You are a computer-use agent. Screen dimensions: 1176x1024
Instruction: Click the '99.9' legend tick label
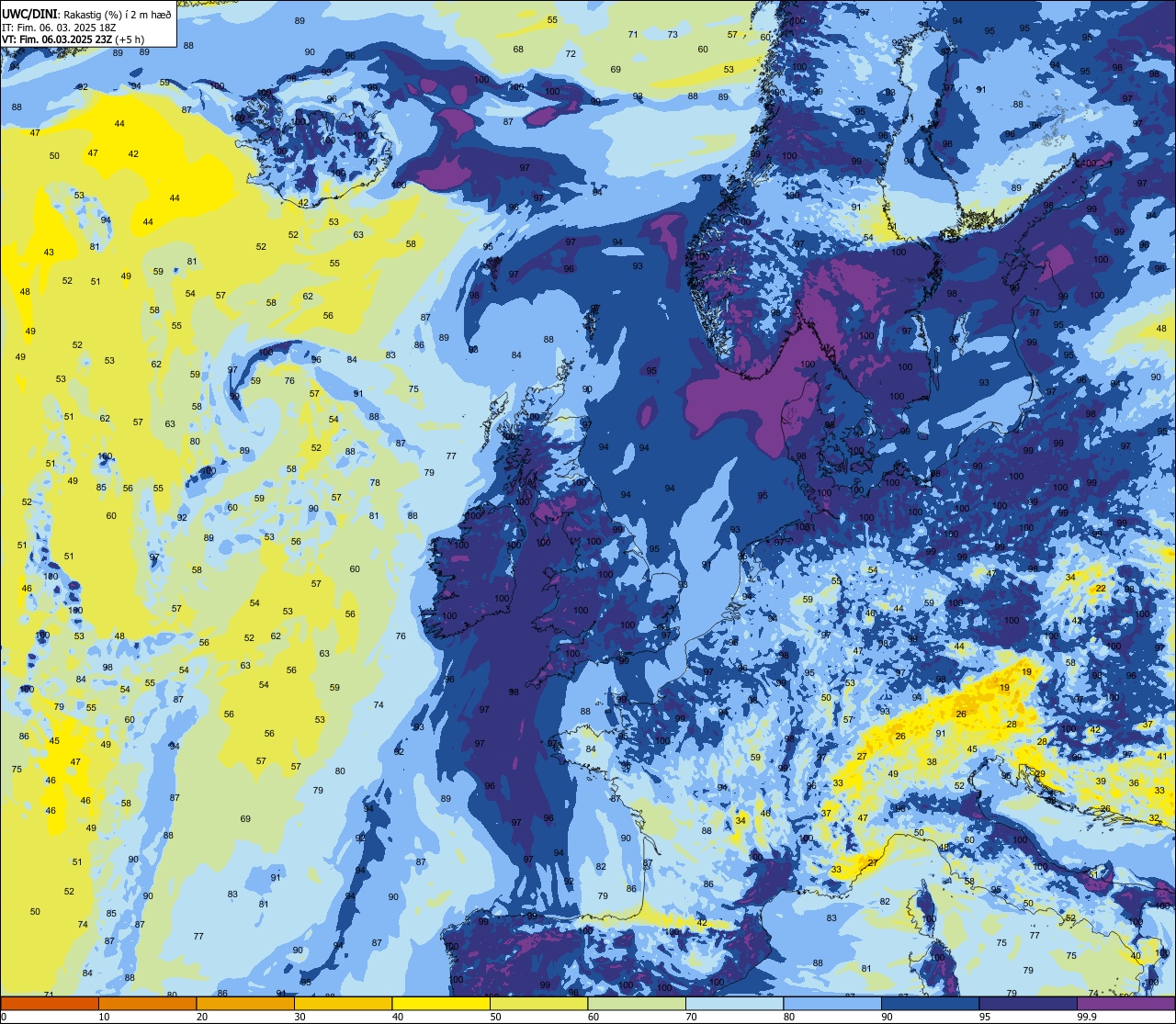1087,1017
